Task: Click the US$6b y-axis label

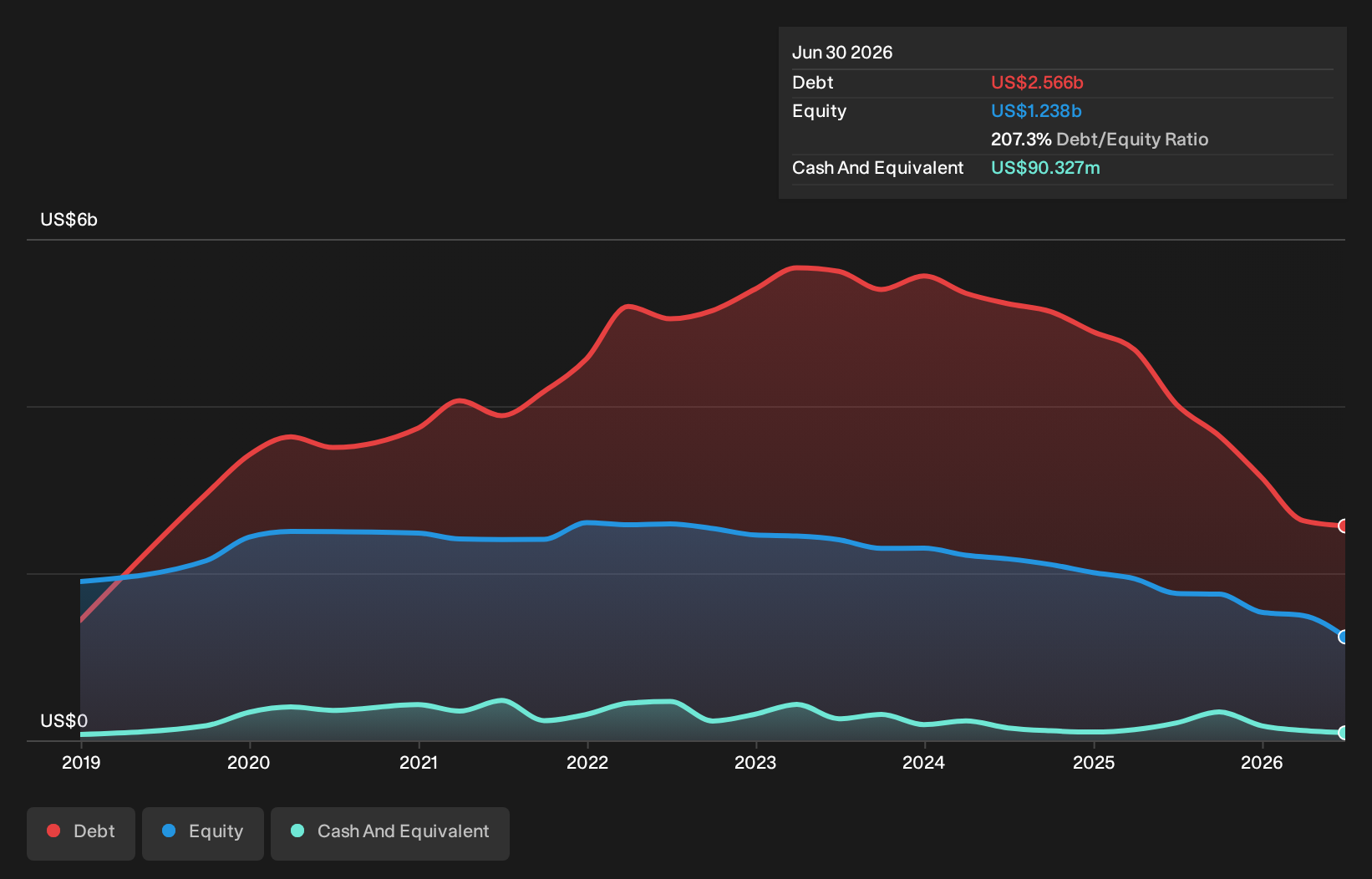Action: coord(69,220)
